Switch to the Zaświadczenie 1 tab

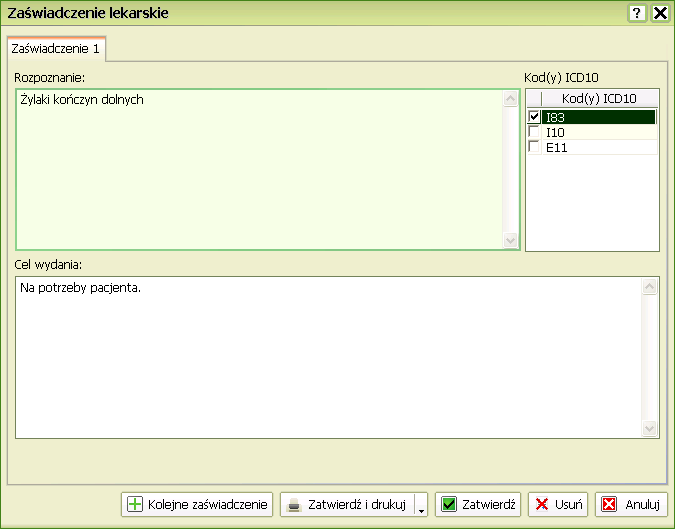(56, 49)
